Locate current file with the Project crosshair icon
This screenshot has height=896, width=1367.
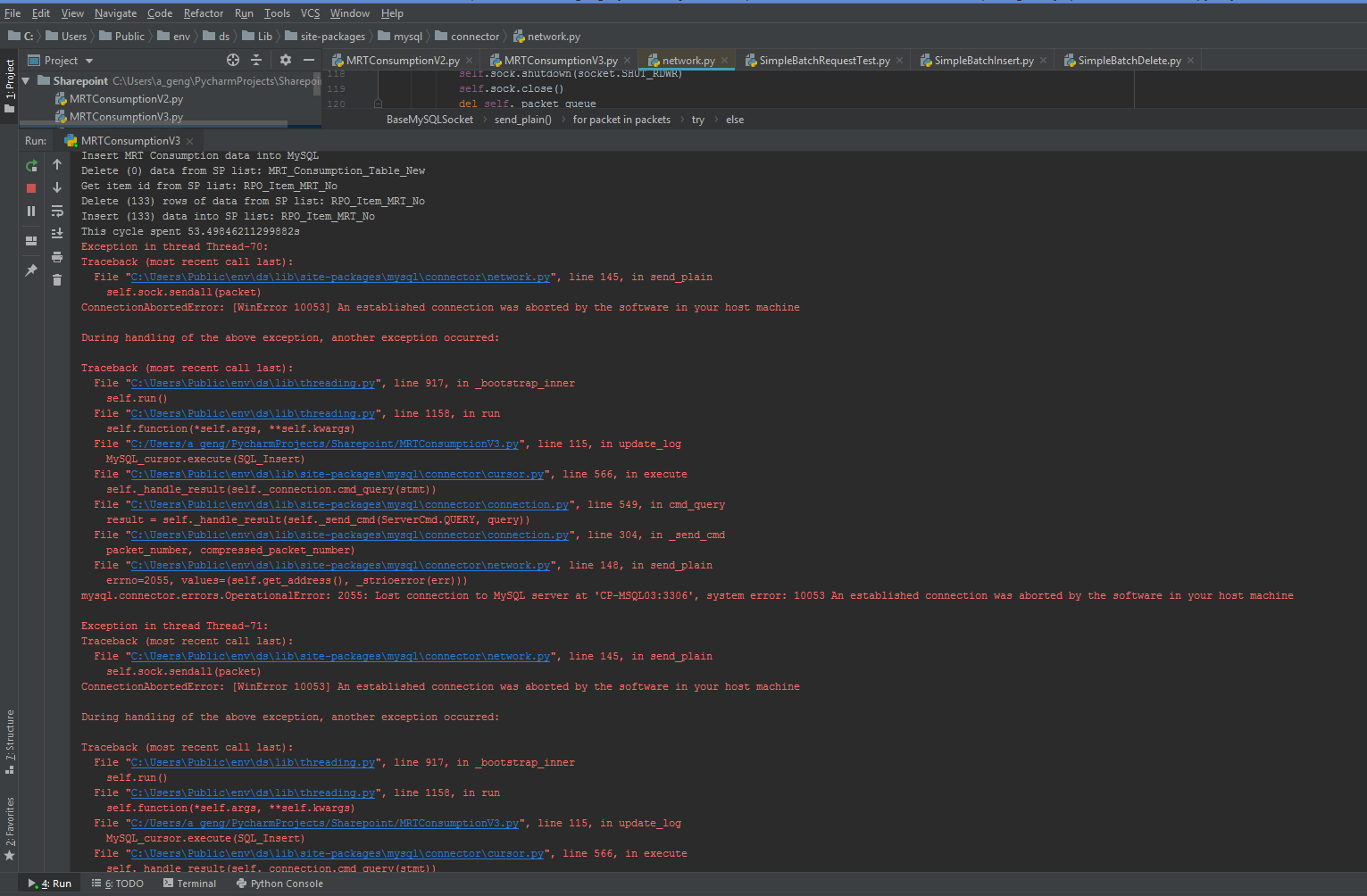pyautogui.click(x=233, y=60)
